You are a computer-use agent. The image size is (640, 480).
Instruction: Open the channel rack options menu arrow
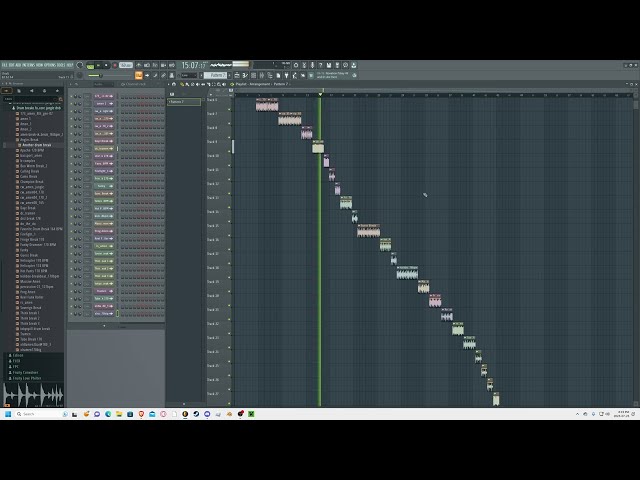[x=71, y=84]
